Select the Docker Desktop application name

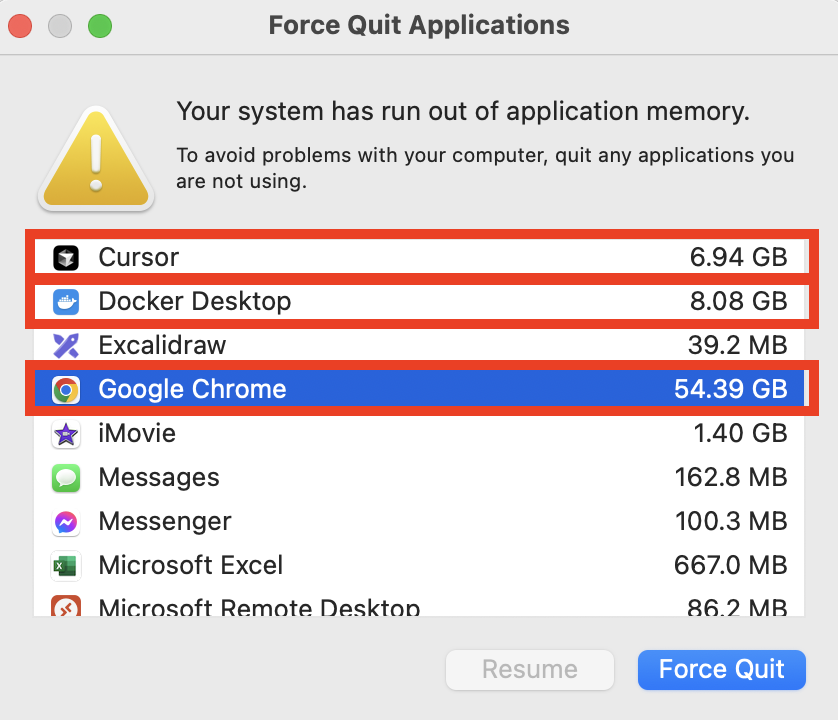coord(195,301)
